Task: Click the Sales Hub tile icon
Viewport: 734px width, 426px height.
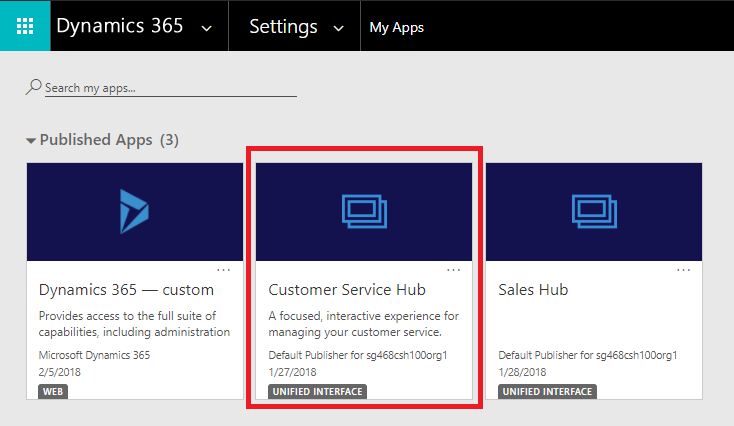Action: [x=593, y=211]
